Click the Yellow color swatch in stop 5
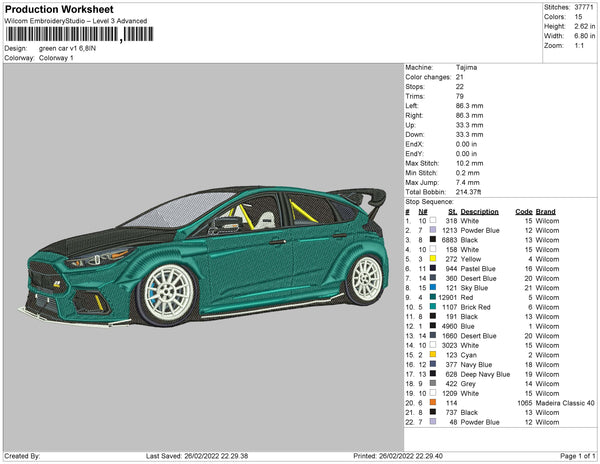The height and width of the screenshot is (464, 600). 432,259
